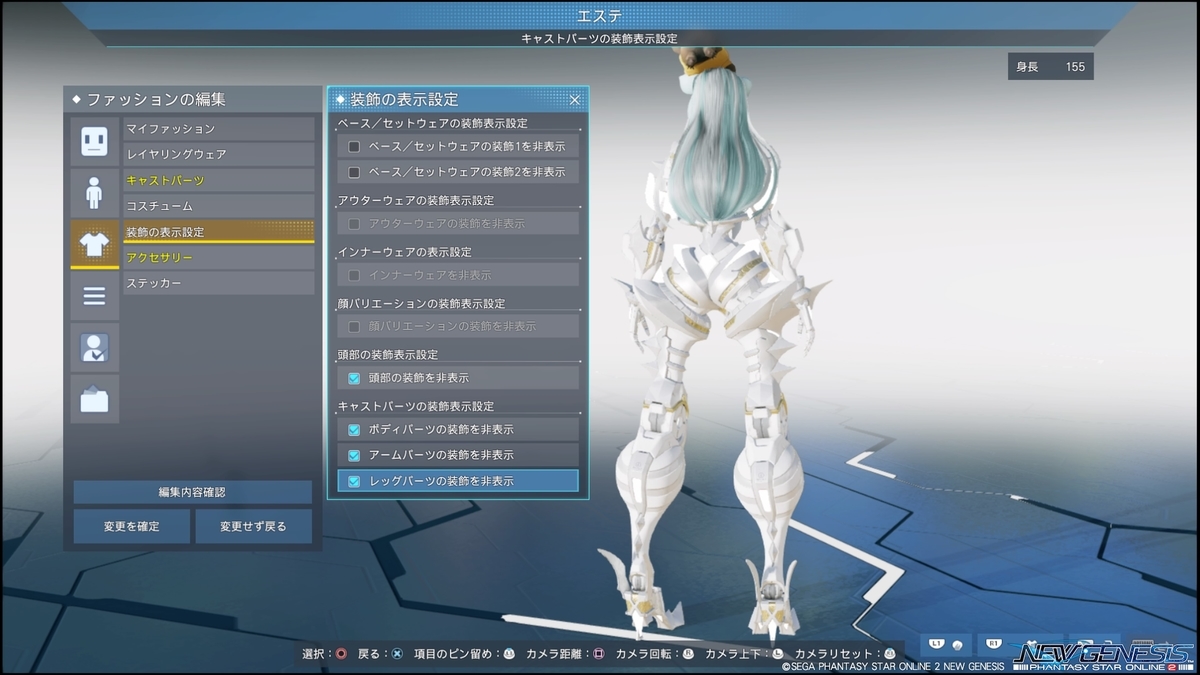
Task: Close the 装飾の表示設定 dialog
Action: tap(575, 99)
